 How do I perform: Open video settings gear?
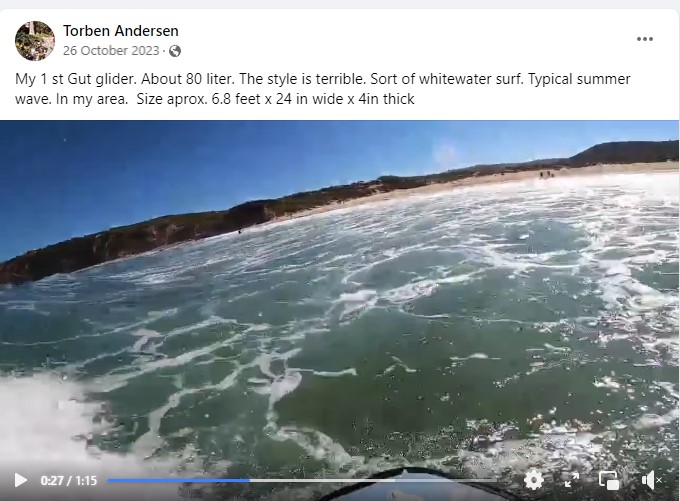[534, 480]
